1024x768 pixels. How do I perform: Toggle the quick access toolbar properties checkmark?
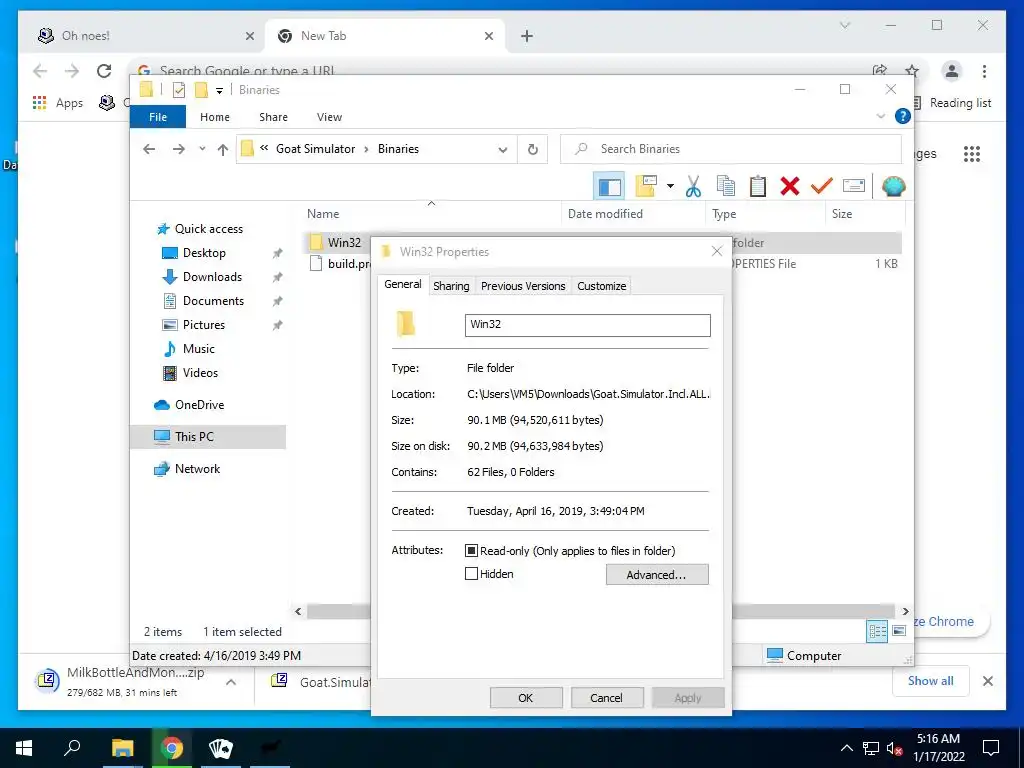coord(178,90)
